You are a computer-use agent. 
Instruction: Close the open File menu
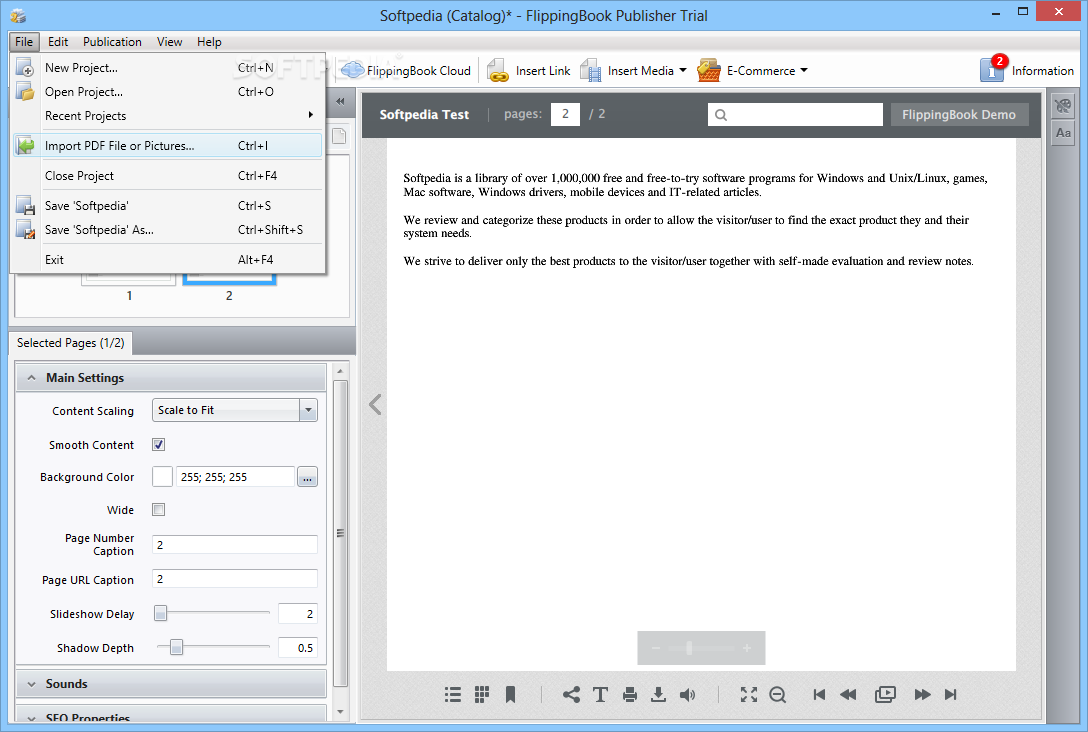[24, 42]
